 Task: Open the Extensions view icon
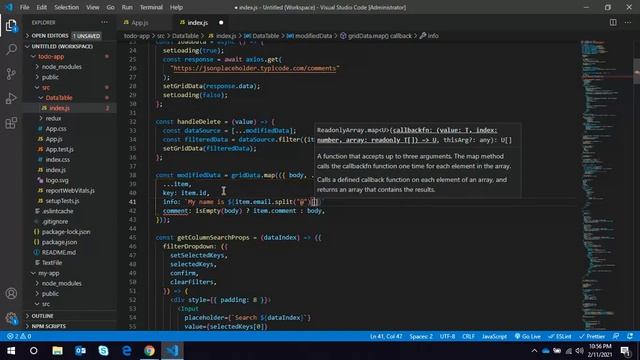(x=11, y=123)
